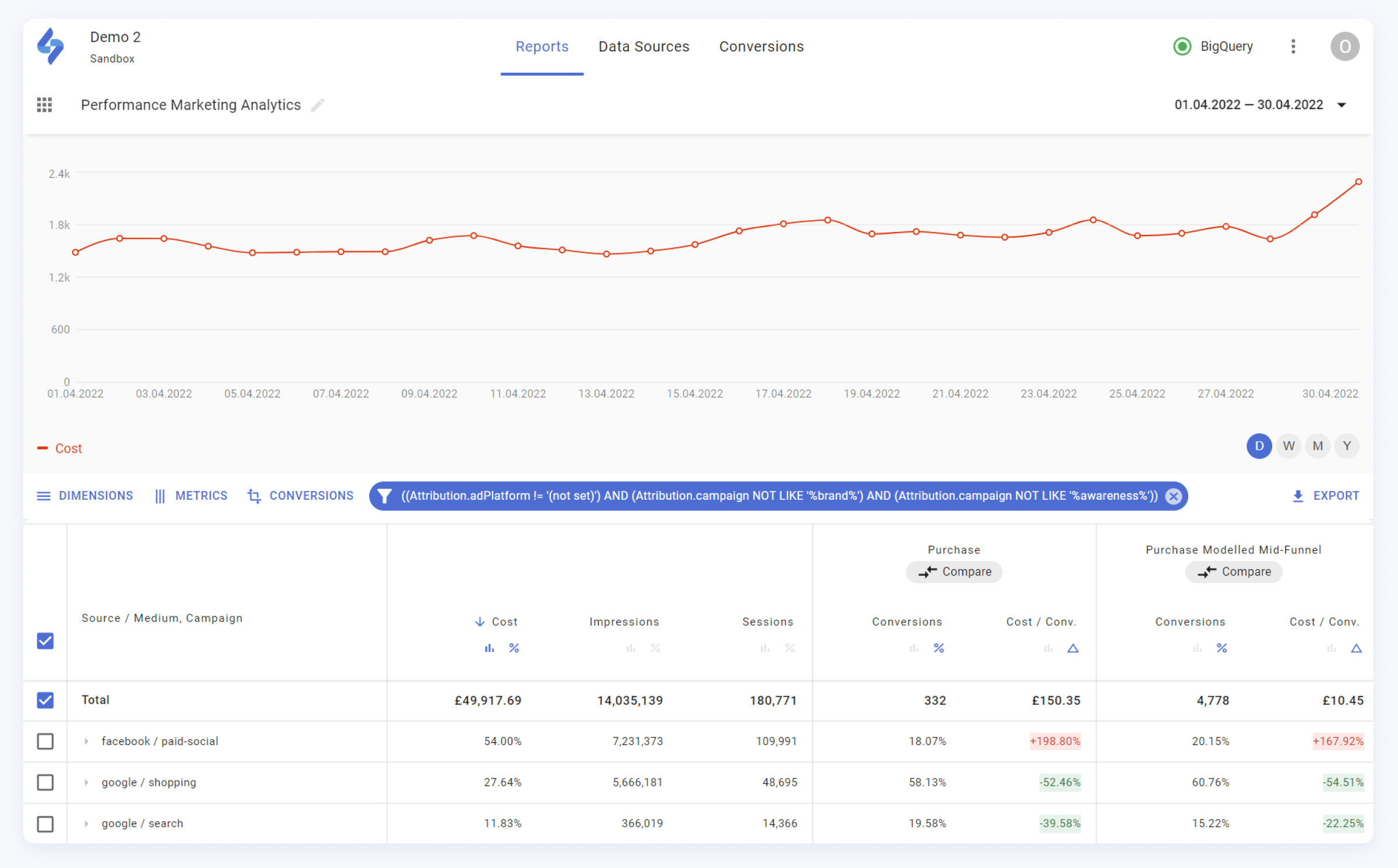Toggle bar chart for Mid-Funnel Conversions
Image resolution: width=1398 pixels, height=868 pixels.
pyautogui.click(x=1197, y=648)
